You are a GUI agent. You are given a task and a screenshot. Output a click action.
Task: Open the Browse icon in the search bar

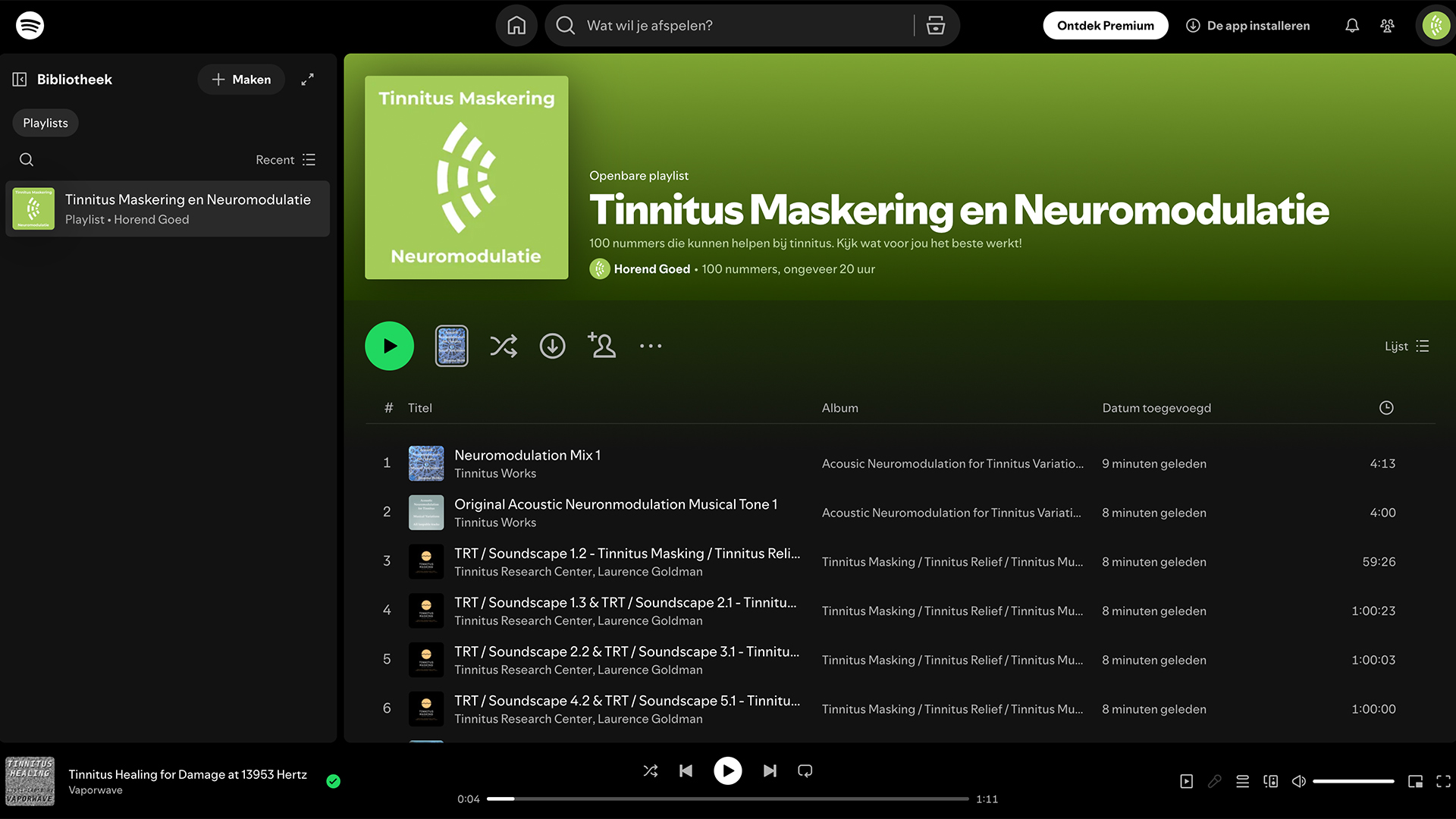pos(936,25)
